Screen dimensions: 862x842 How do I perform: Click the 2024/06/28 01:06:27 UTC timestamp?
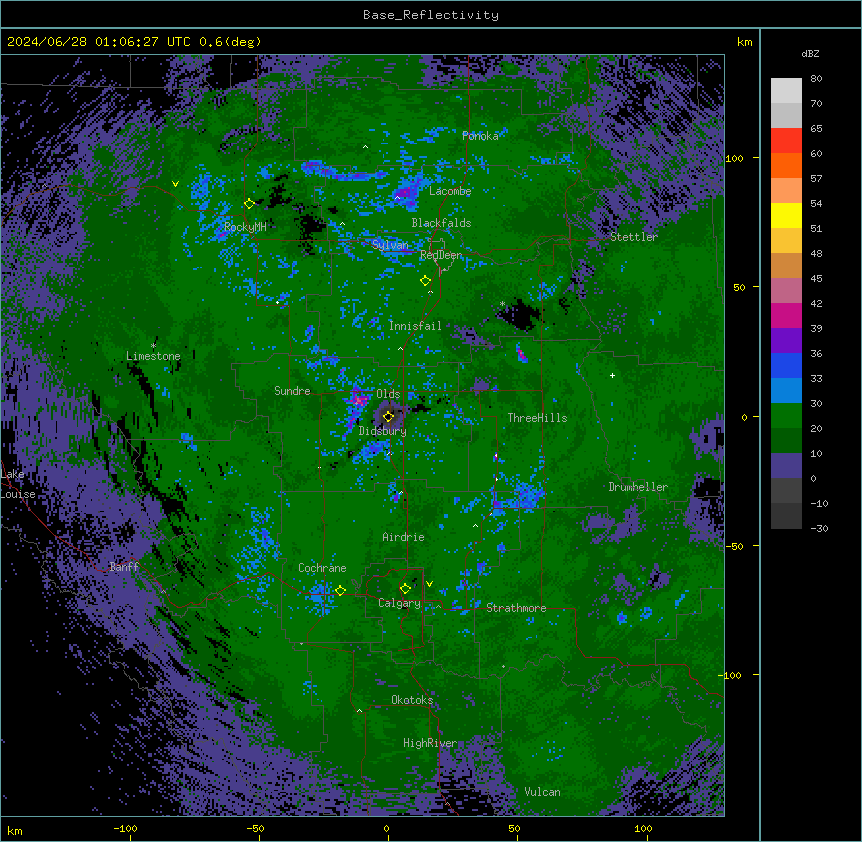(x=99, y=42)
